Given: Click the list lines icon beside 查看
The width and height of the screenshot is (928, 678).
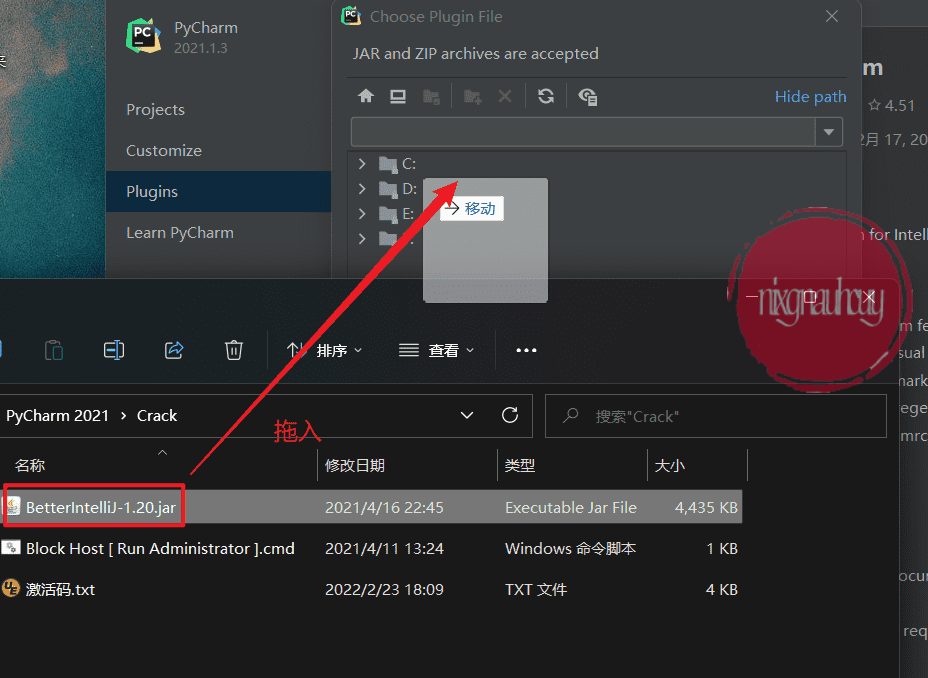Looking at the screenshot, I should (x=409, y=350).
